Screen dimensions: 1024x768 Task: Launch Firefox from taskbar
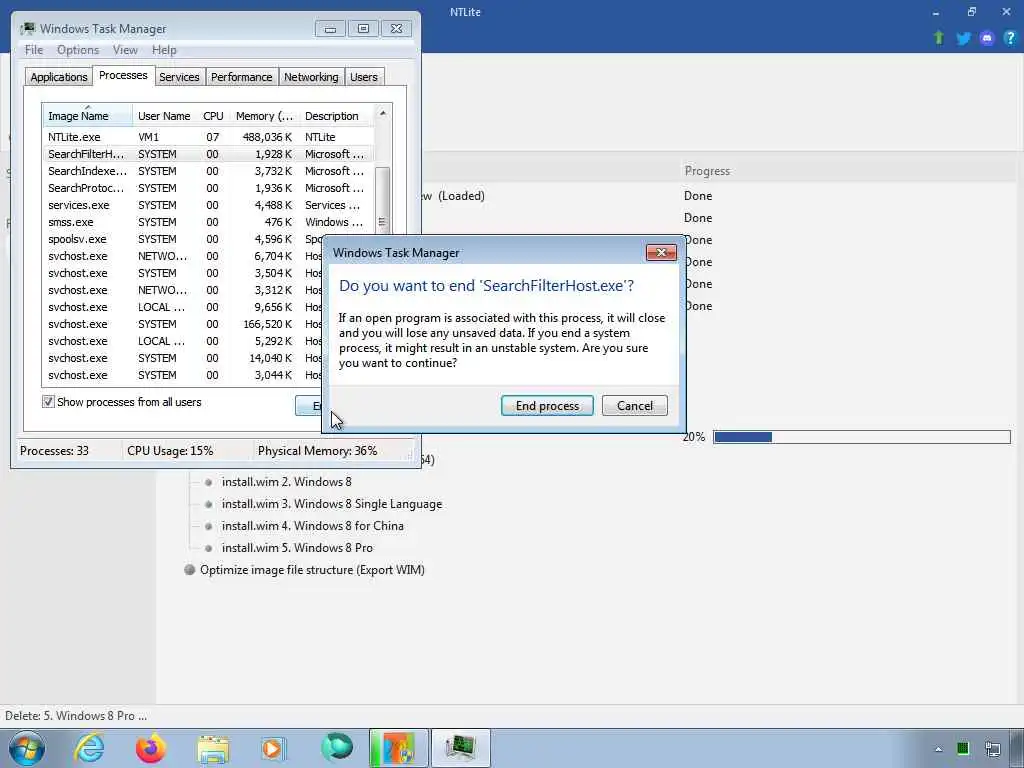(150, 748)
